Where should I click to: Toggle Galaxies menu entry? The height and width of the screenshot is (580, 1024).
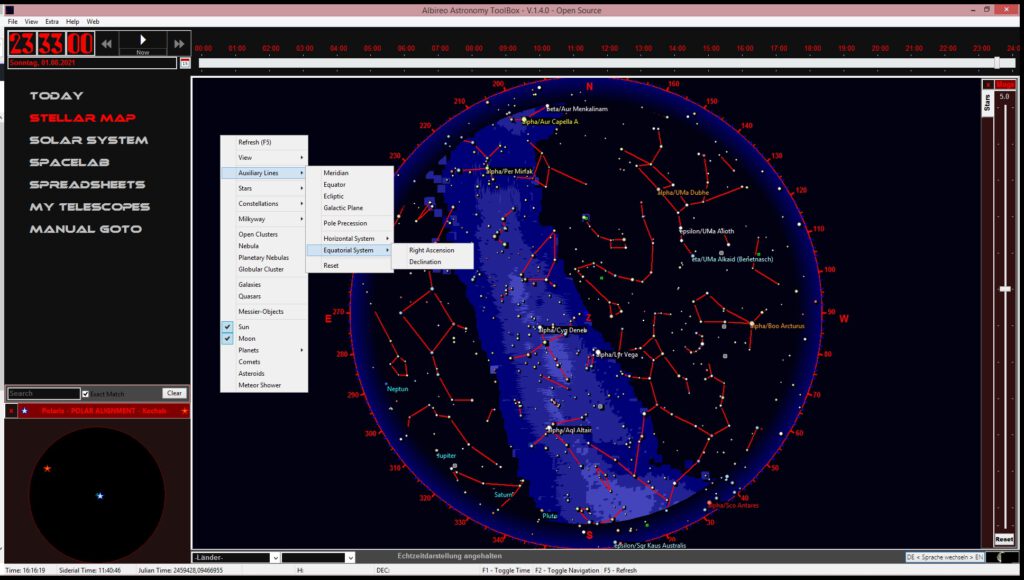264,285
